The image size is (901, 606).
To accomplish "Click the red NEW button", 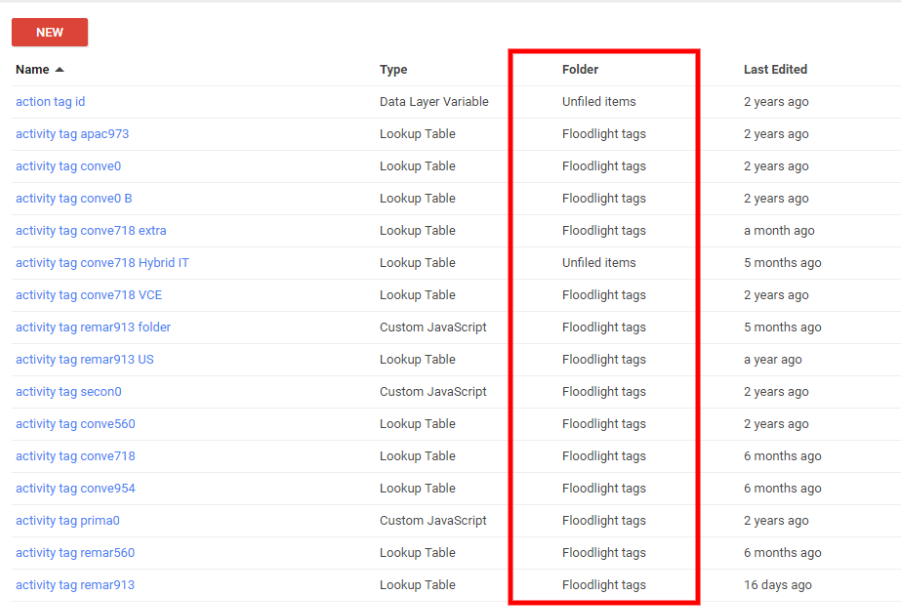I will 49,32.
